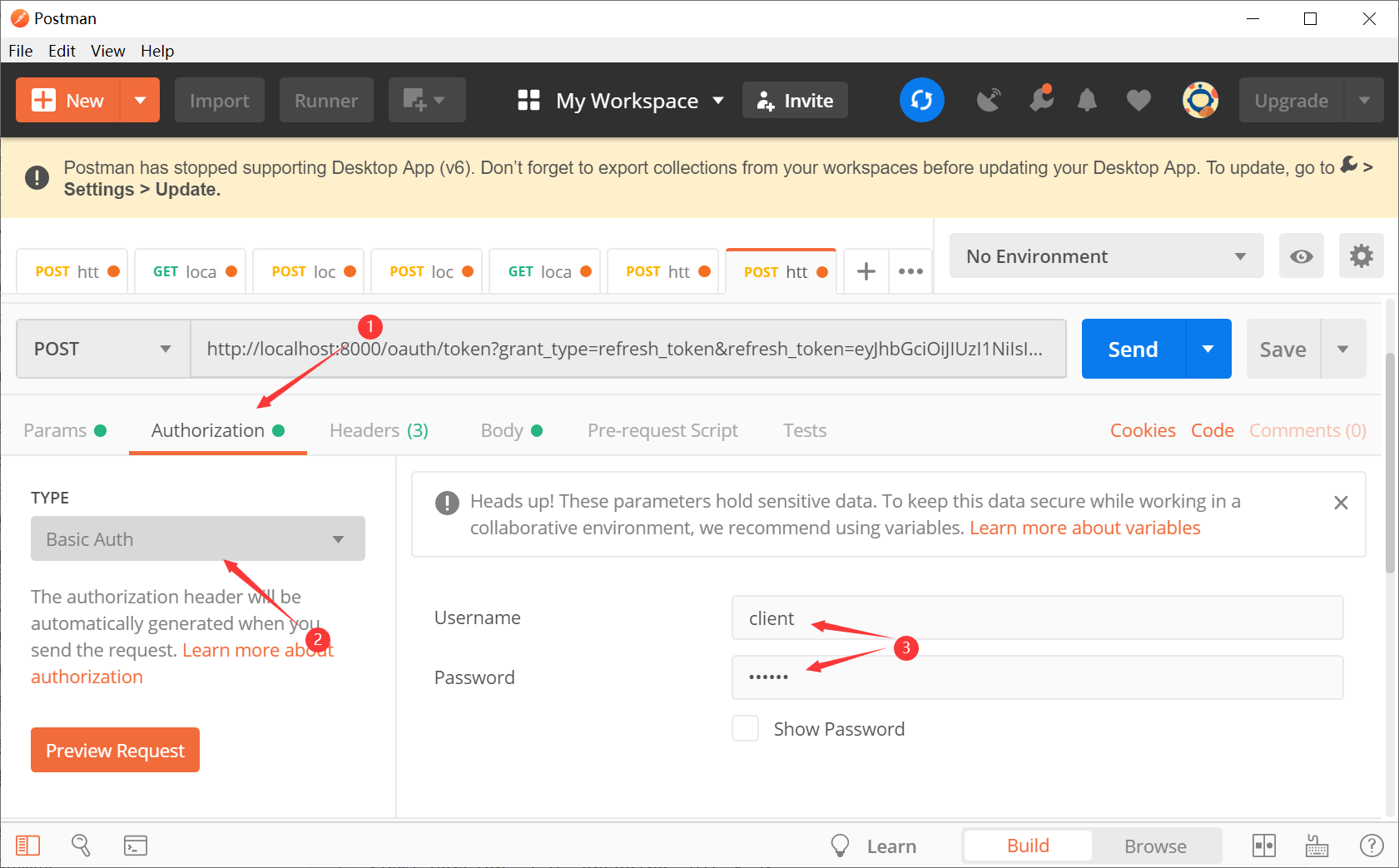Select the Authorization tab
This screenshot has height=868, width=1399.
coord(218,430)
